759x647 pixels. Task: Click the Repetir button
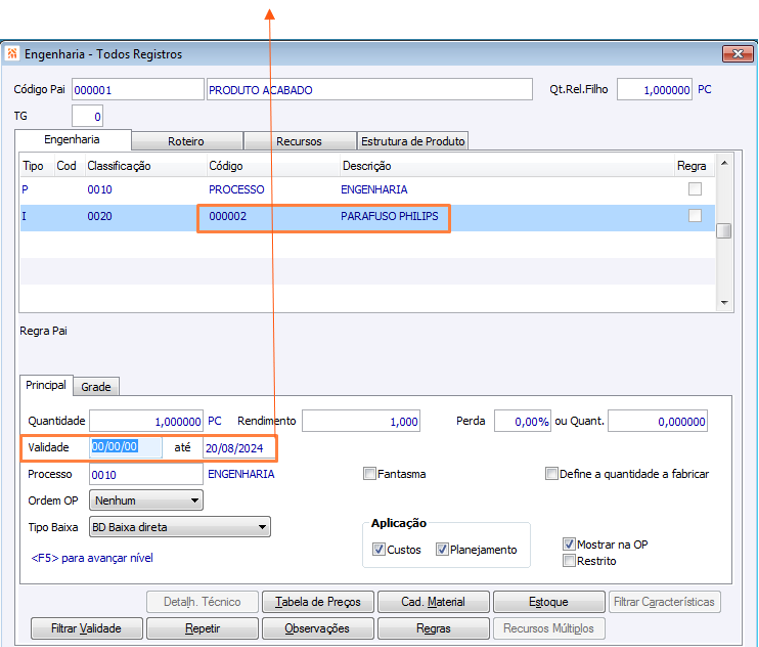[x=202, y=628]
